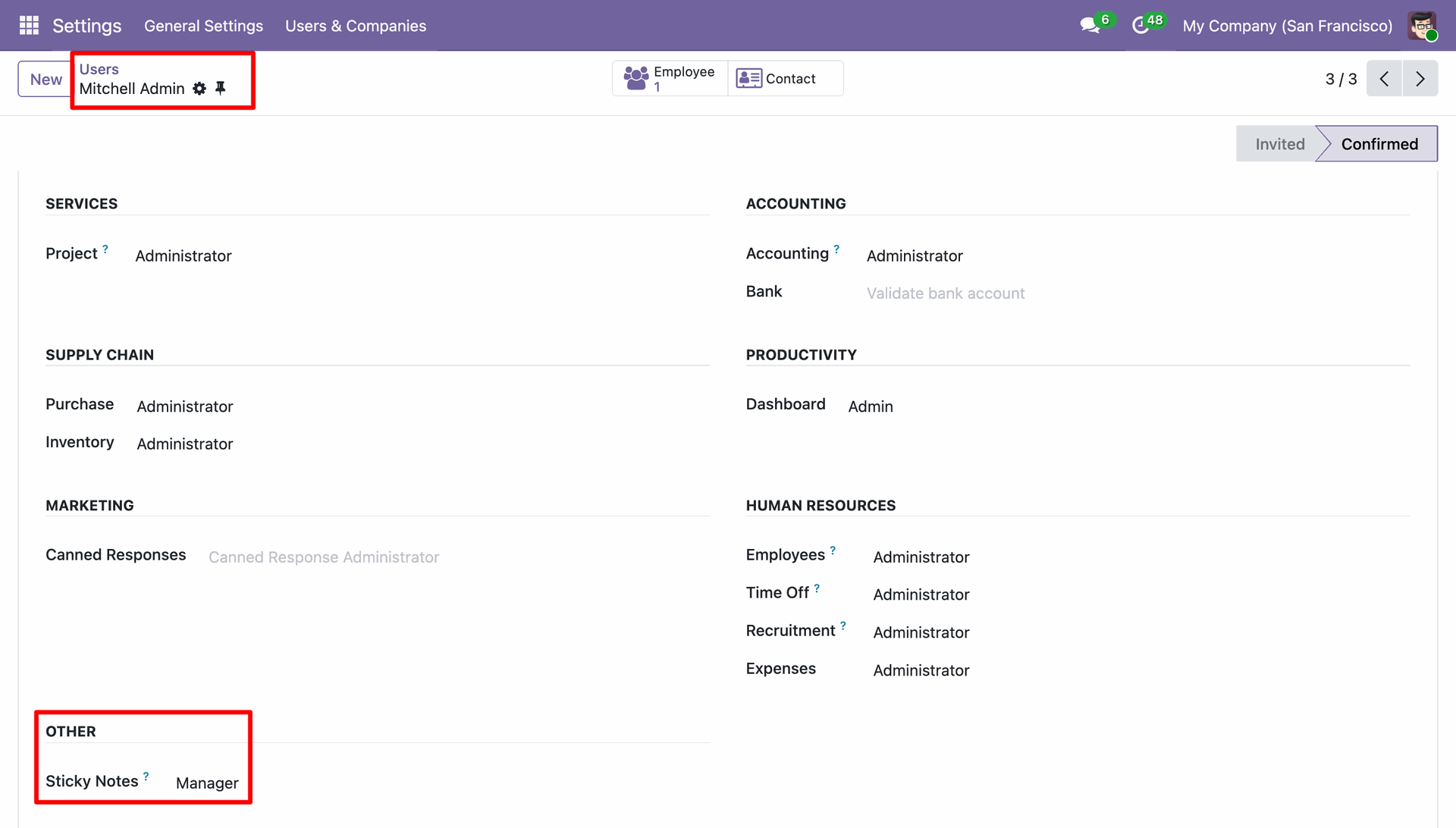Image resolution: width=1456 pixels, height=828 pixels.
Task: Click the New button
Action: point(45,79)
